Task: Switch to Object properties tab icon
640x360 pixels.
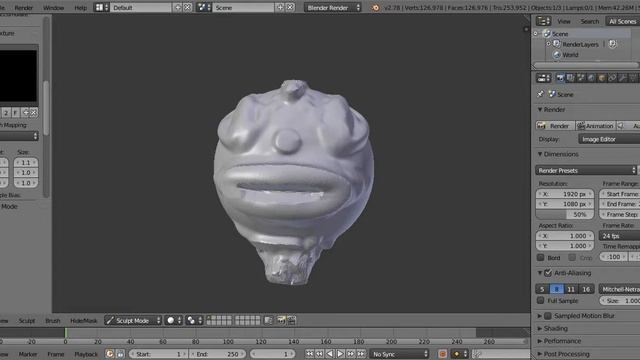Action: (x=602, y=78)
